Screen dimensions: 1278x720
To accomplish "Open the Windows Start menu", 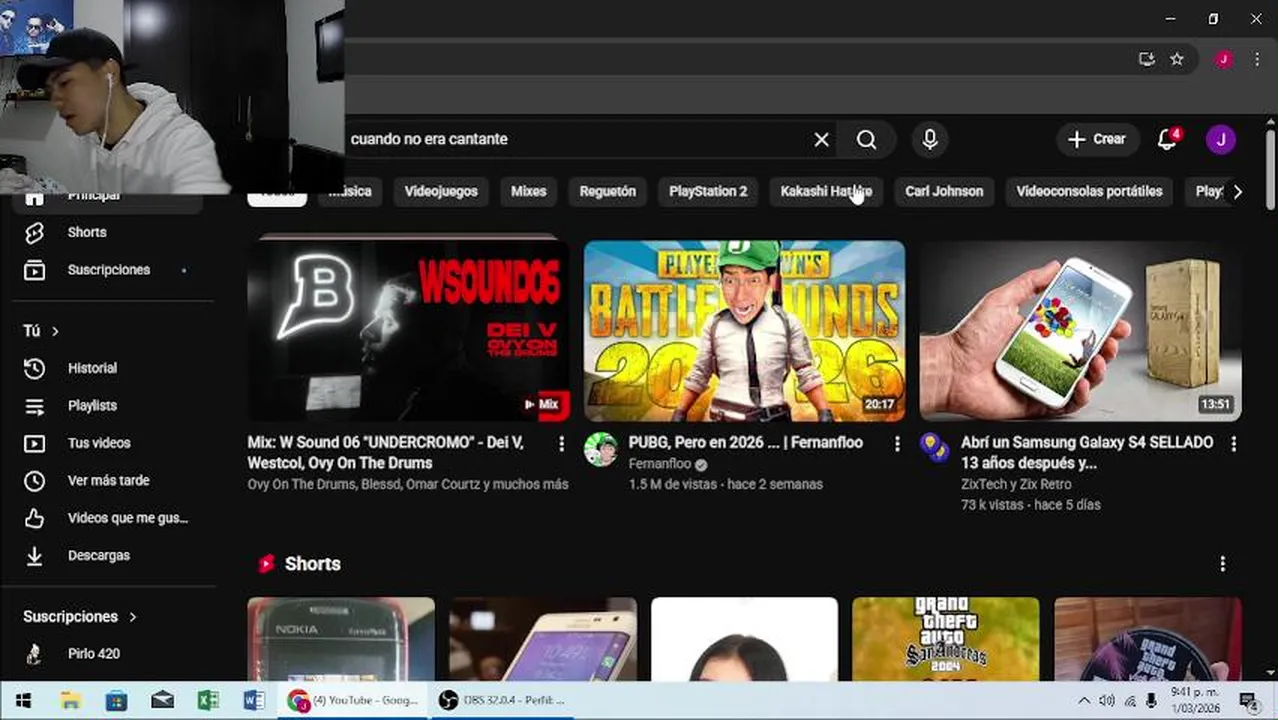I will (x=23, y=701).
